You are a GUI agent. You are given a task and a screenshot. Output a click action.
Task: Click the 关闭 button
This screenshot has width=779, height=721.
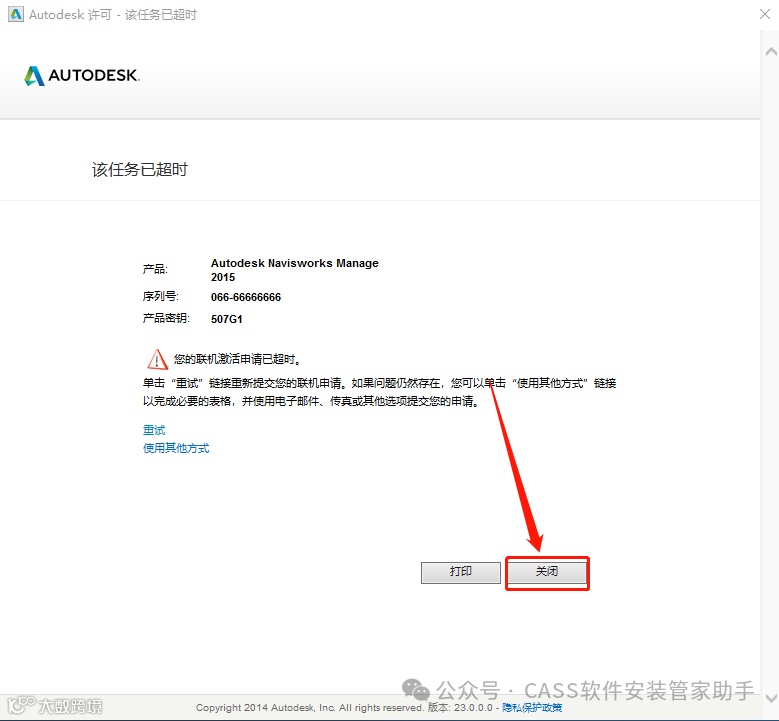[547, 572]
